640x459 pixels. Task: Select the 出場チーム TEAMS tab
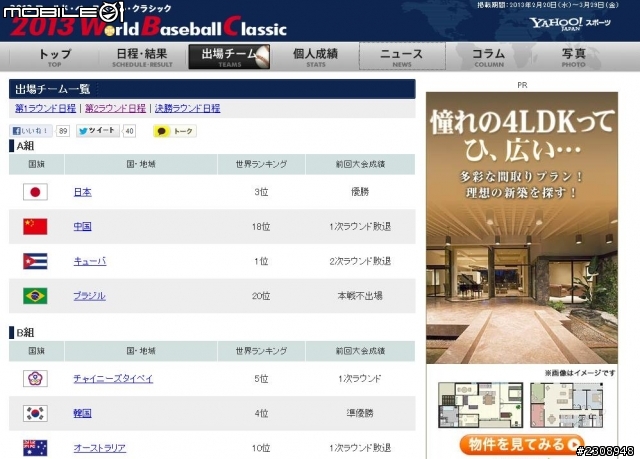pos(229,57)
